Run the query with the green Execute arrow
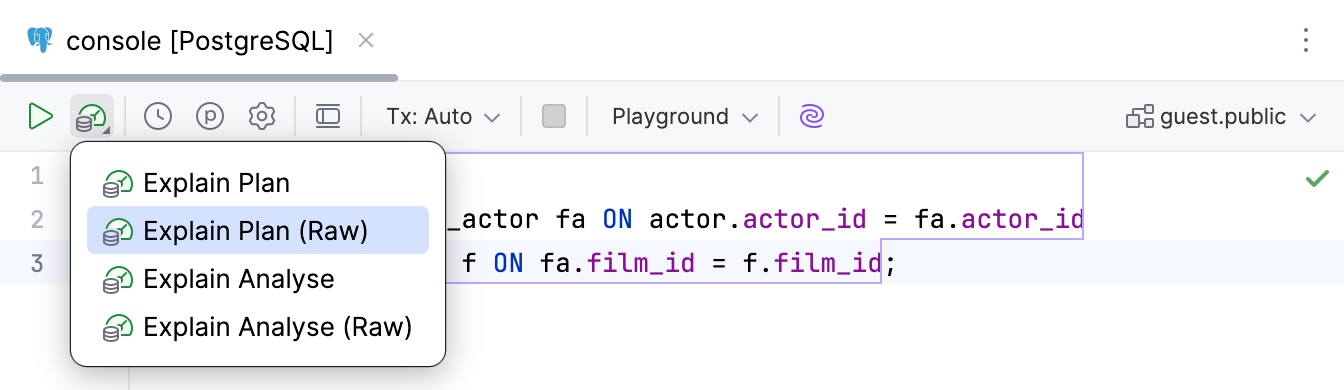Screen dimensions: 1344x390 pos(40,116)
